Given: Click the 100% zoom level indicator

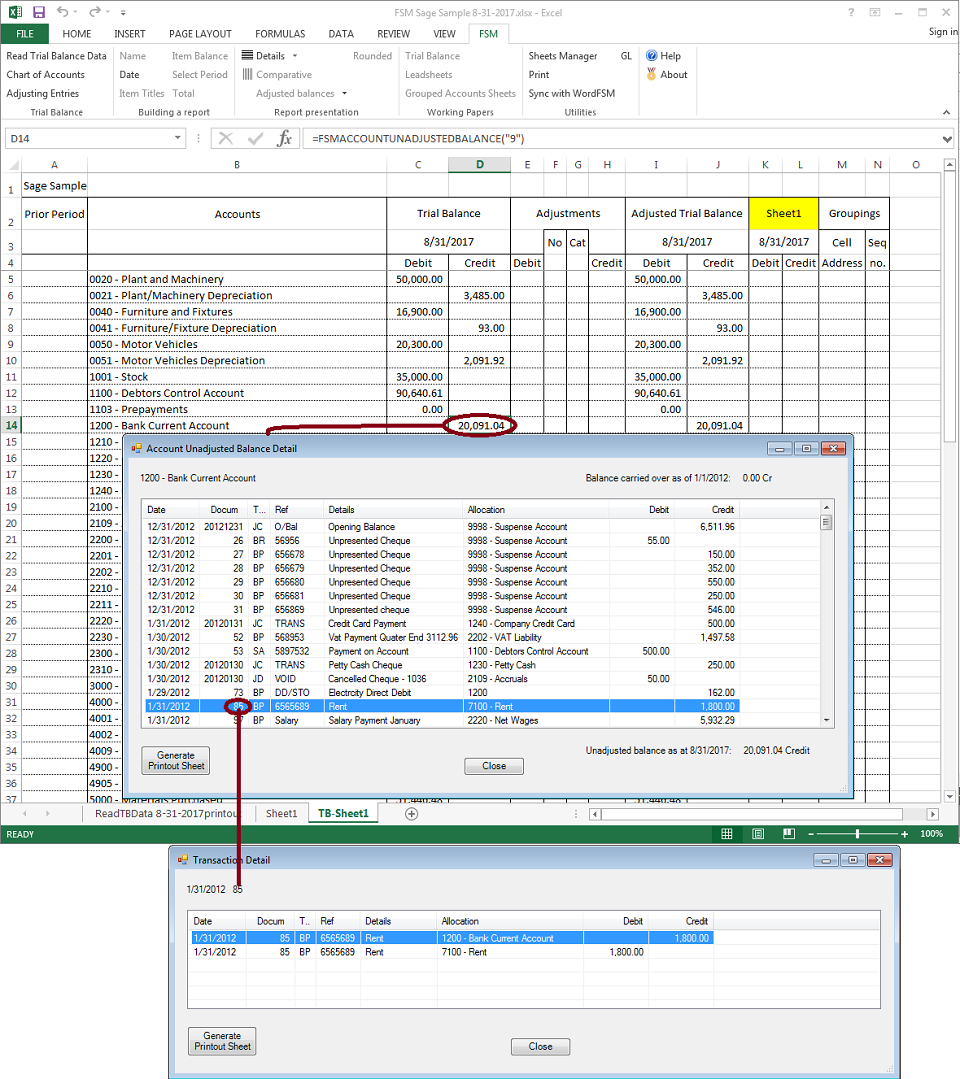Looking at the screenshot, I should [931, 834].
